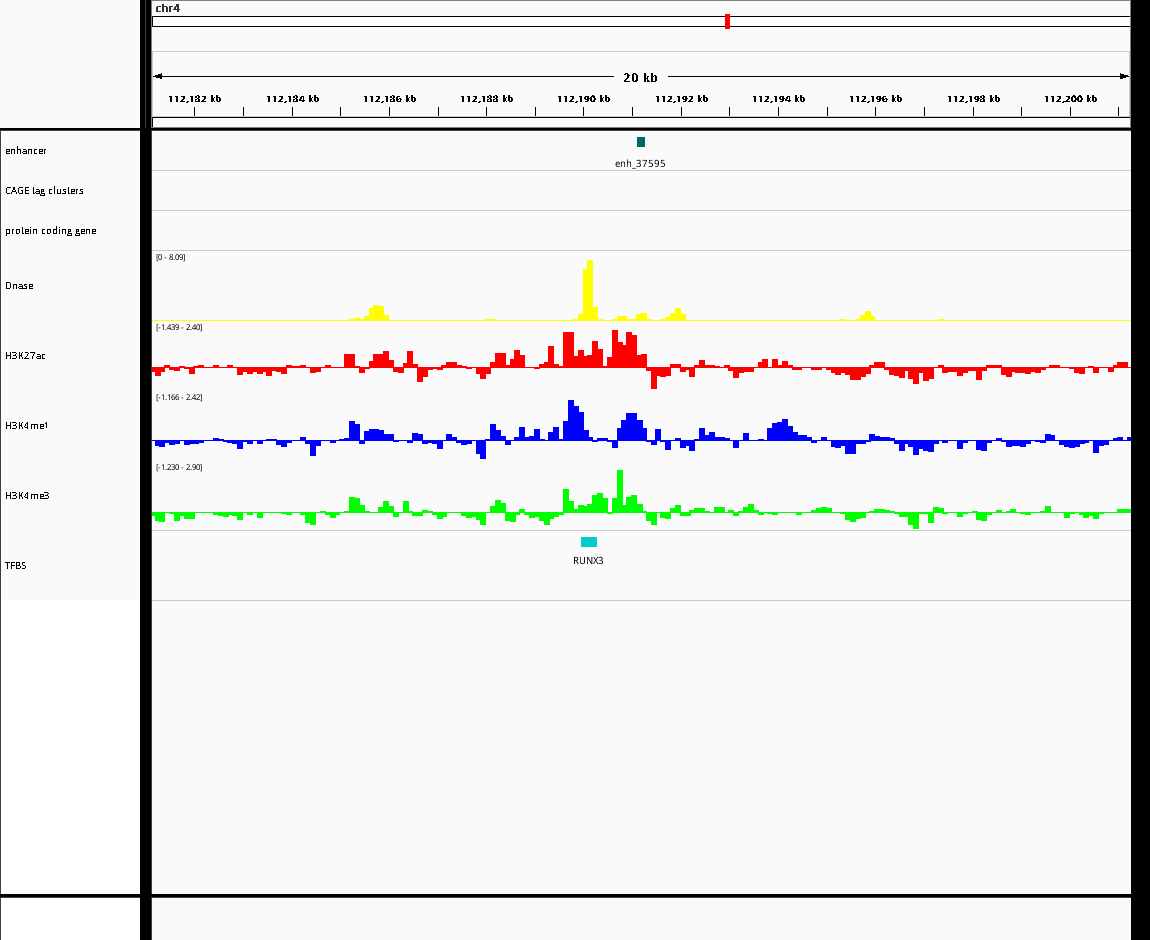Select the H3K4me3 track name
Screen dimensions: 1150x940
[x=27, y=496]
